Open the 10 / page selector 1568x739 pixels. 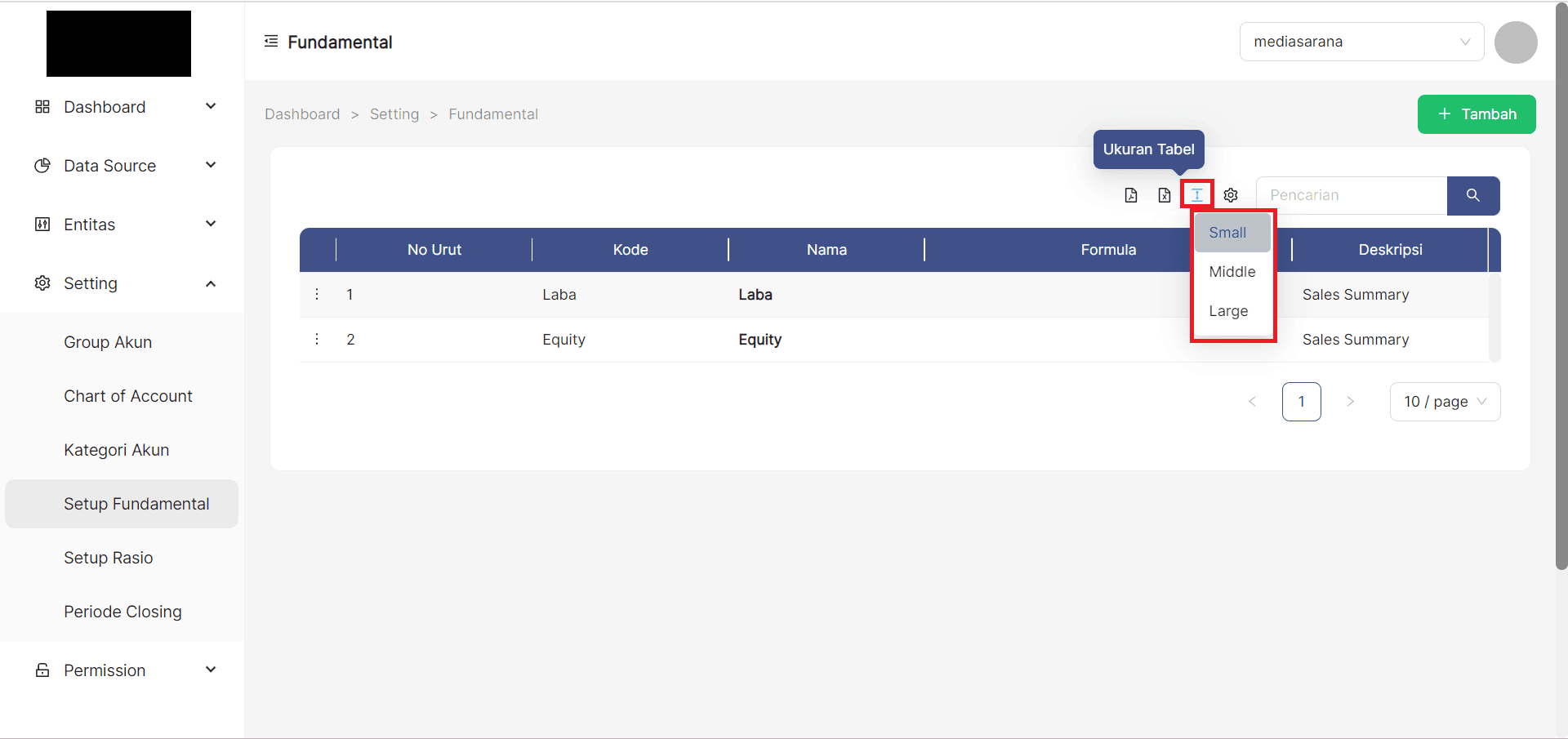click(x=1445, y=401)
